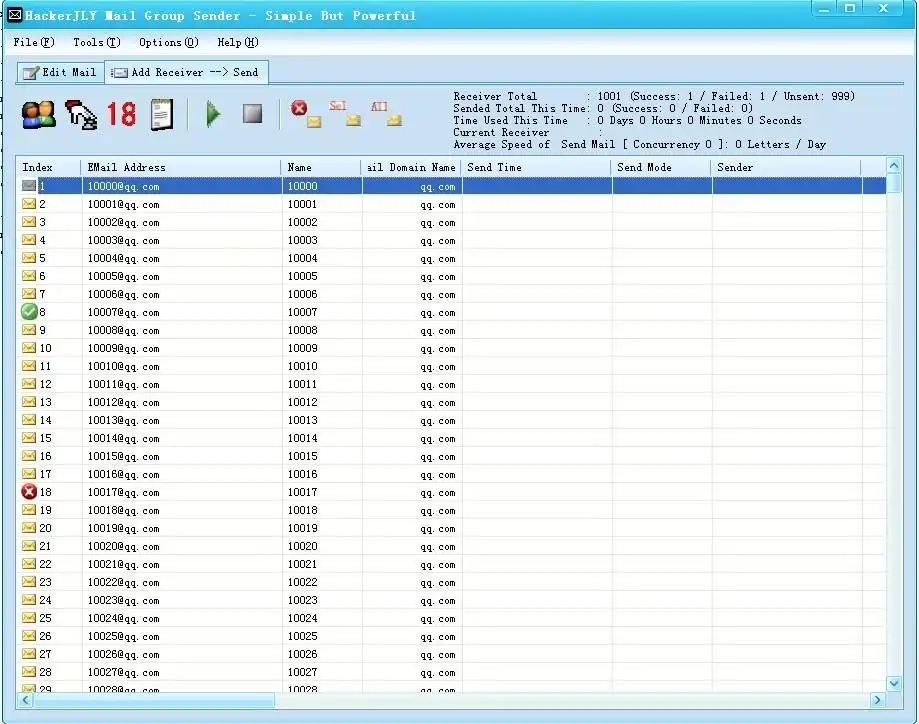This screenshot has height=724, width=919.
Task: Sort by the Mail Domain Name column header
Action: [411, 167]
